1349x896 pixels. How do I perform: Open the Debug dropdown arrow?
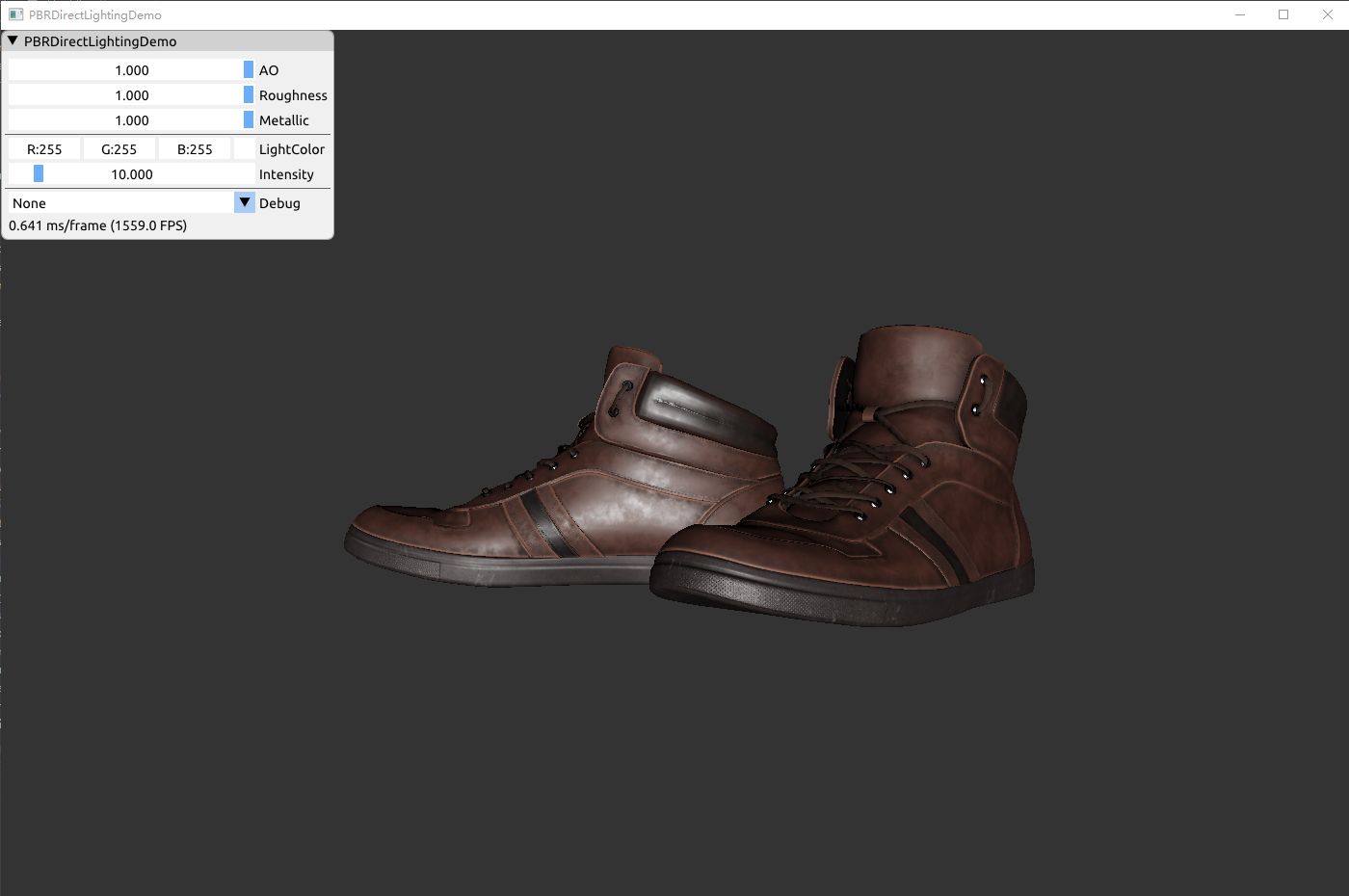point(245,202)
